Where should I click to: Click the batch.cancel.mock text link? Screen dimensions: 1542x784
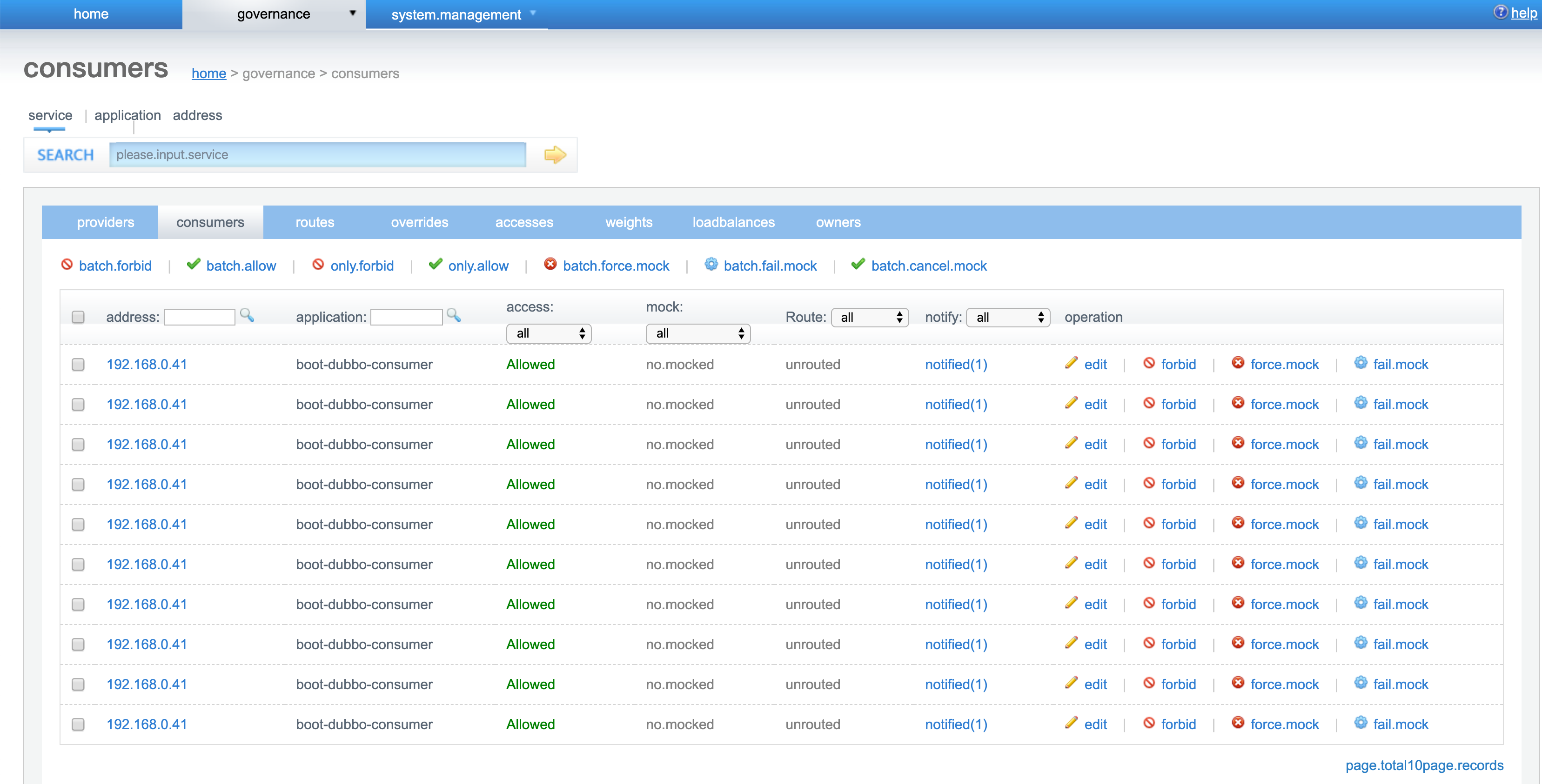point(929,266)
